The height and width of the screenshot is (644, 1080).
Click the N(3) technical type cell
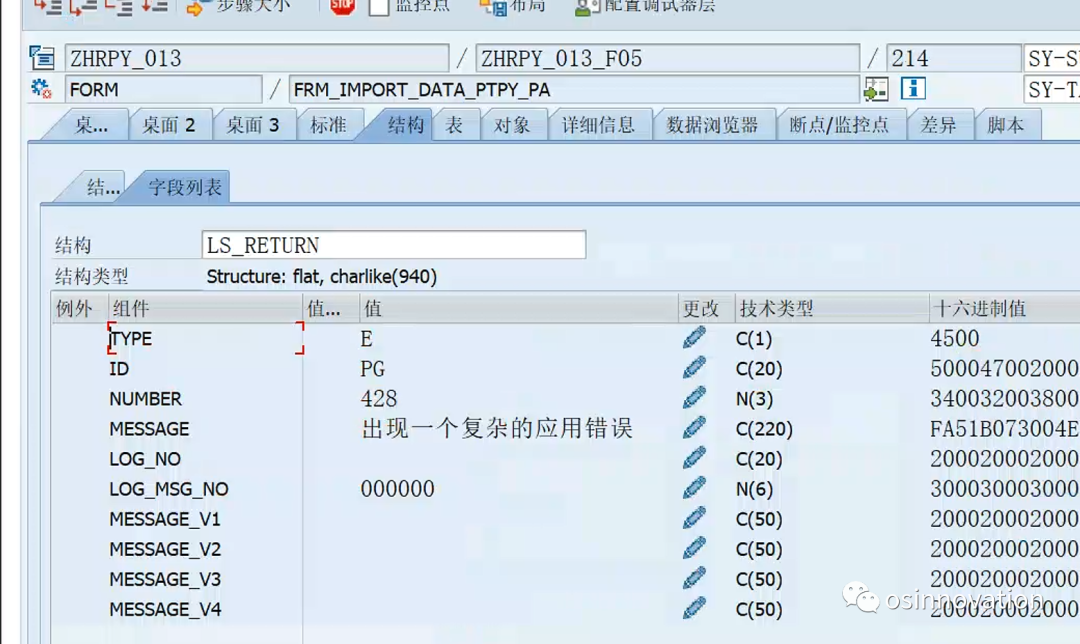(x=754, y=399)
